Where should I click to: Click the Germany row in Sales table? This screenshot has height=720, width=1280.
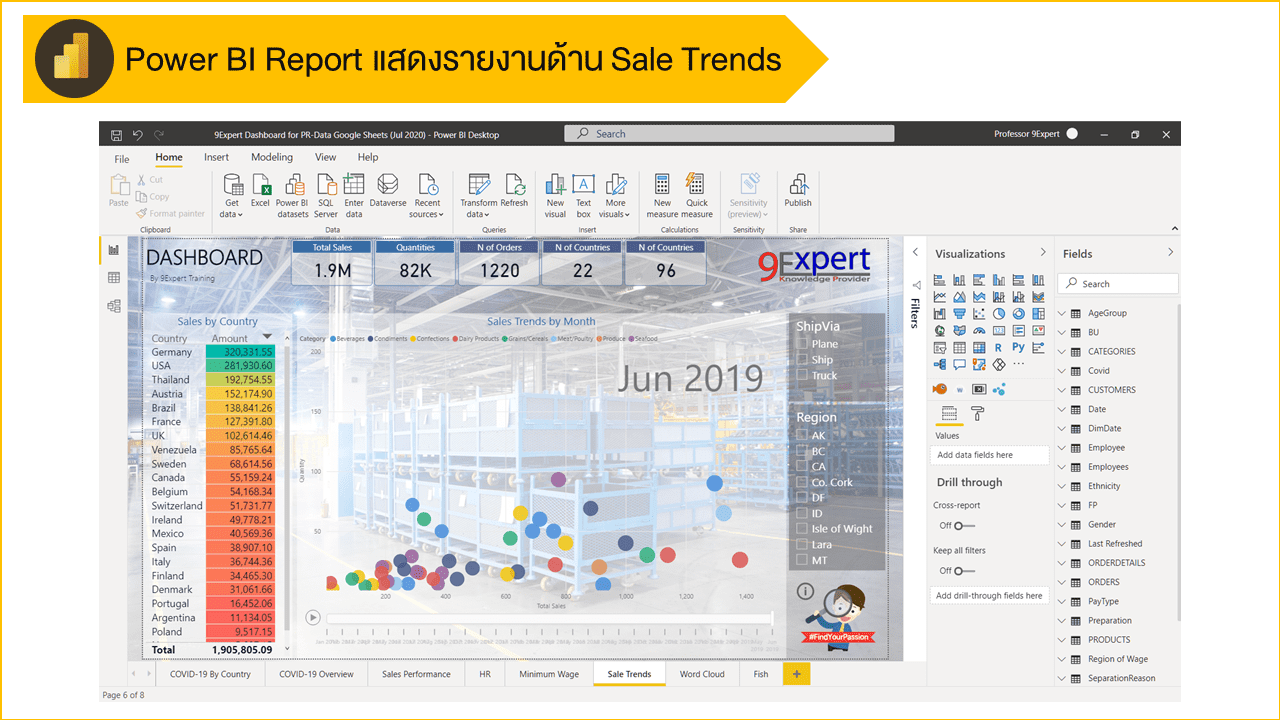[212, 352]
